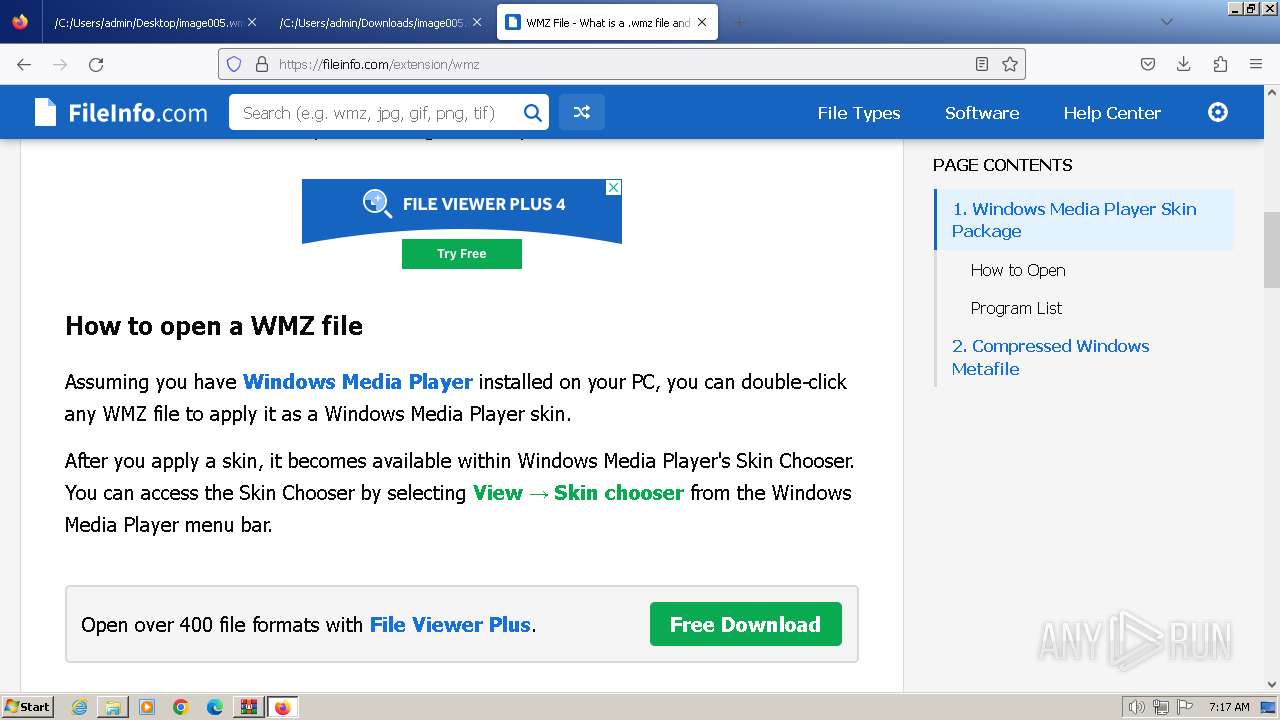Open Action Center flag icon
Image resolution: width=1280 pixels, height=720 pixels.
(x=1186, y=707)
